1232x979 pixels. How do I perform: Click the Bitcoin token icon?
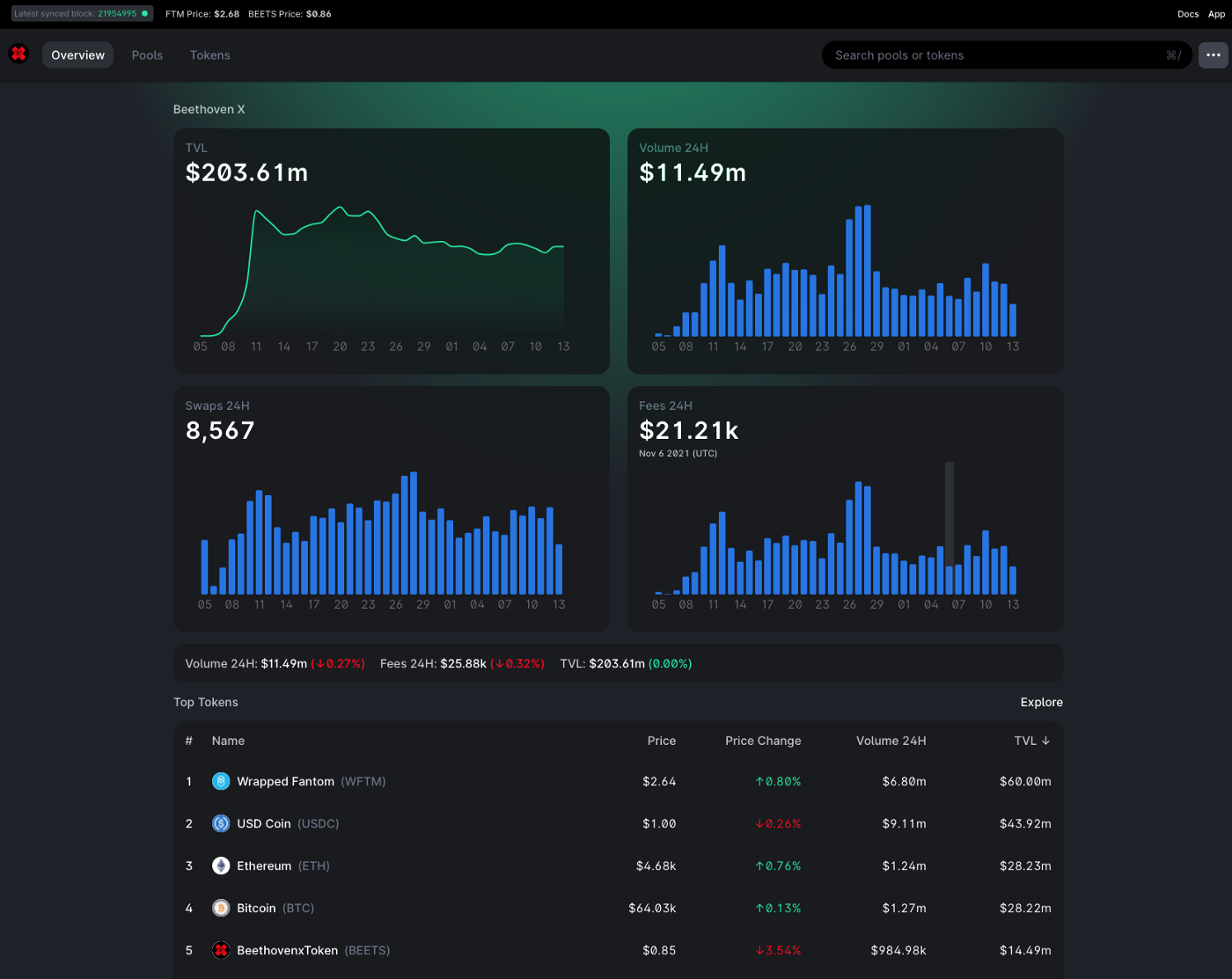(x=221, y=908)
